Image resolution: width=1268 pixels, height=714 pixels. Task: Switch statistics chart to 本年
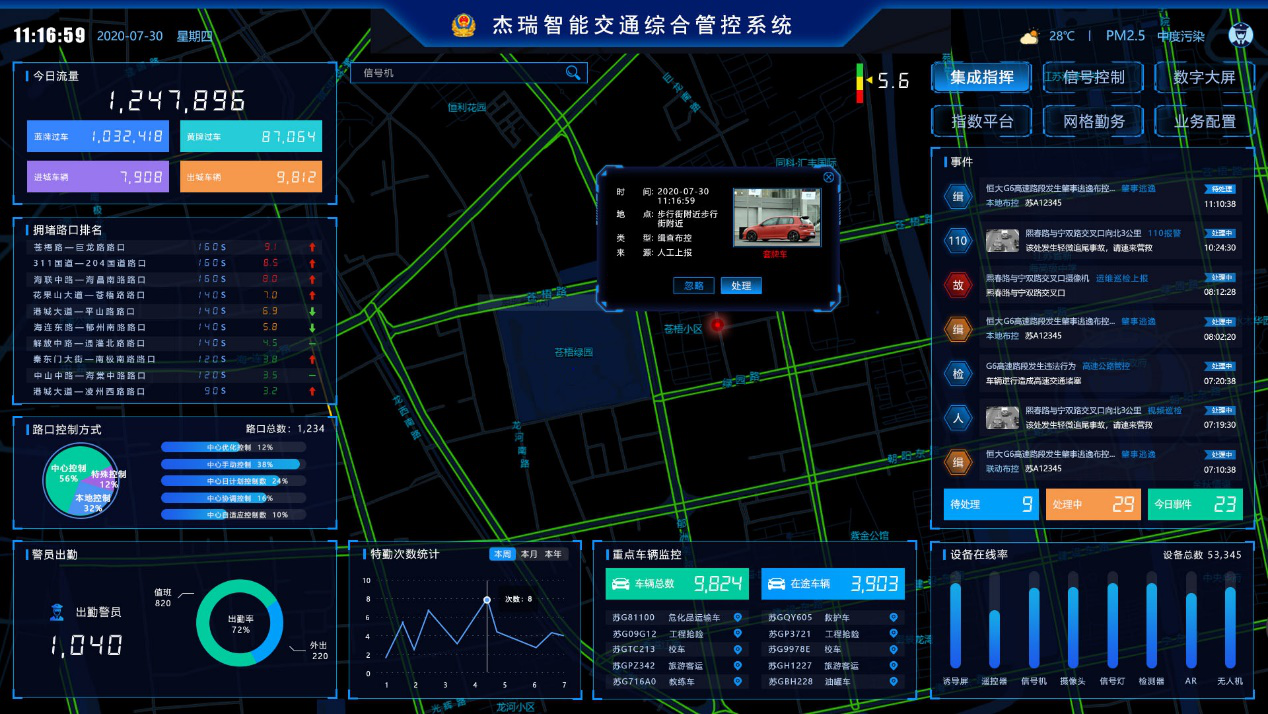coord(553,554)
